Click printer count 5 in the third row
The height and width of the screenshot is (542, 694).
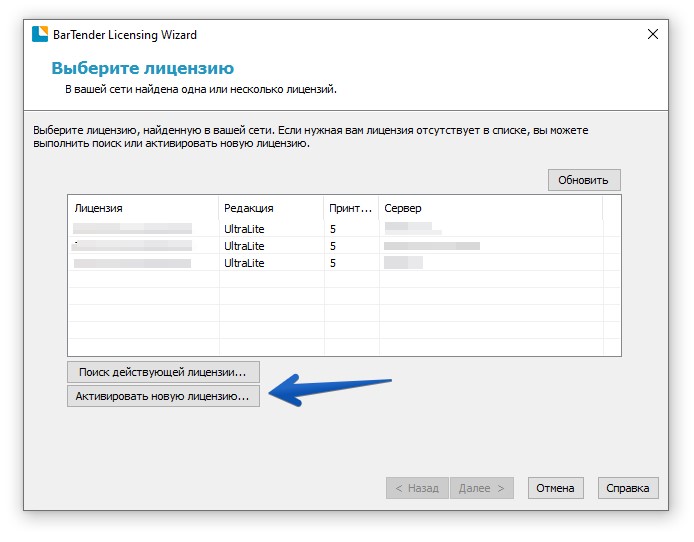333,263
